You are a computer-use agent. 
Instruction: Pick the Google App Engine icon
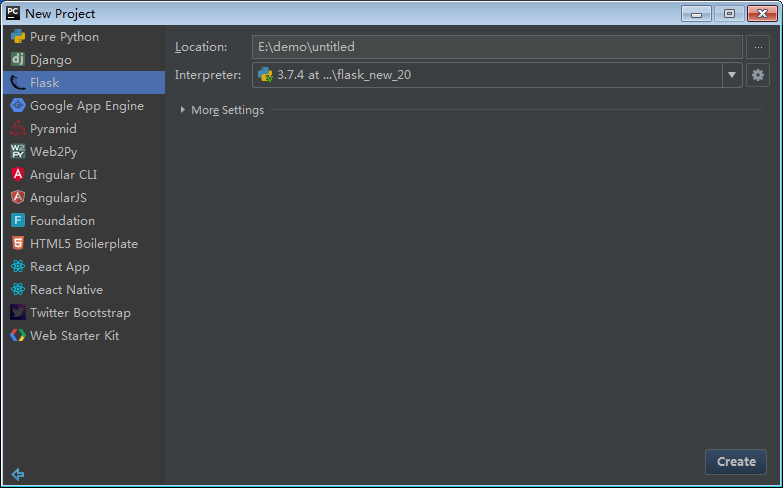18,105
